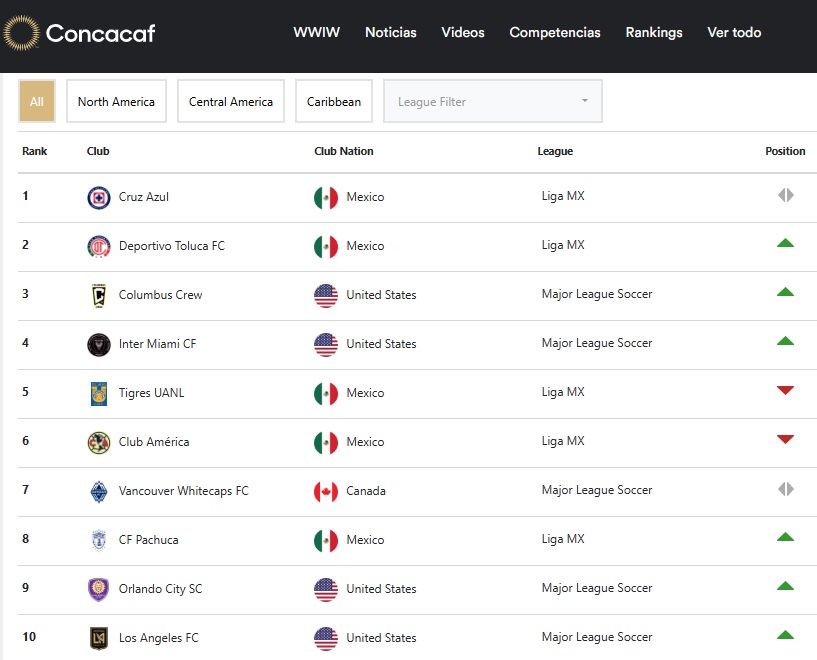Image resolution: width=817 pixels, height=660 pixels.
Task: Click the green up arrow for Columbus Crew
Action: point(785,292)
